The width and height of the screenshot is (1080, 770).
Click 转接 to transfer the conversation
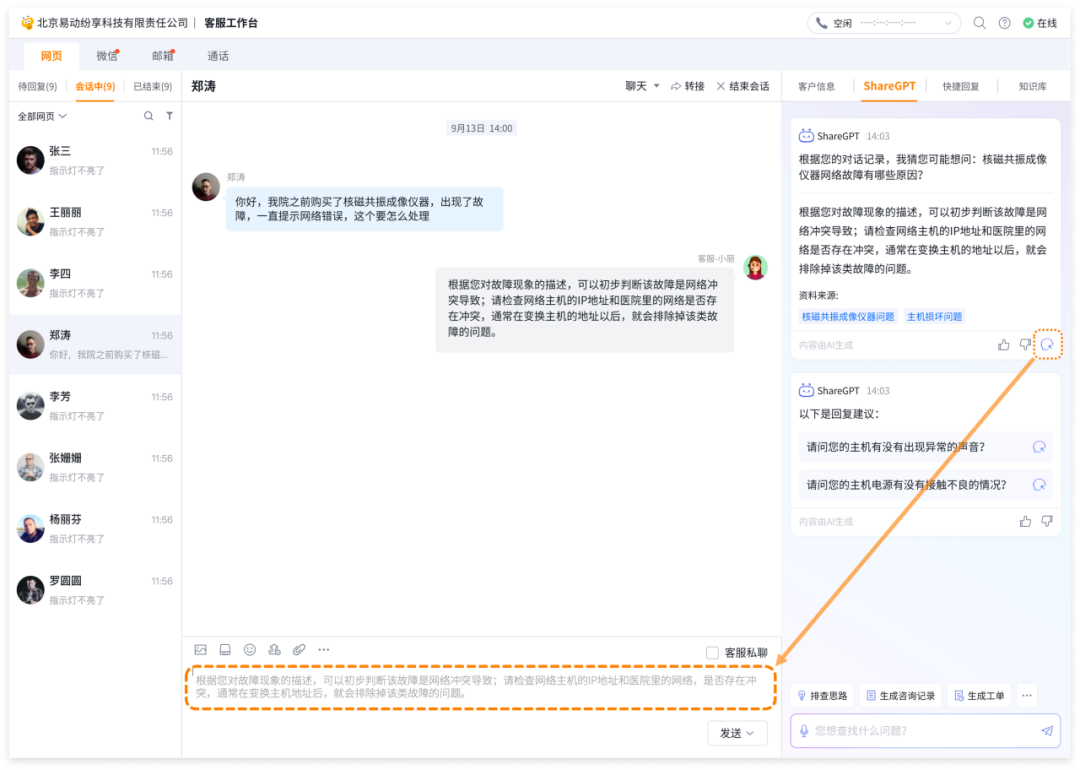(687, 86)
